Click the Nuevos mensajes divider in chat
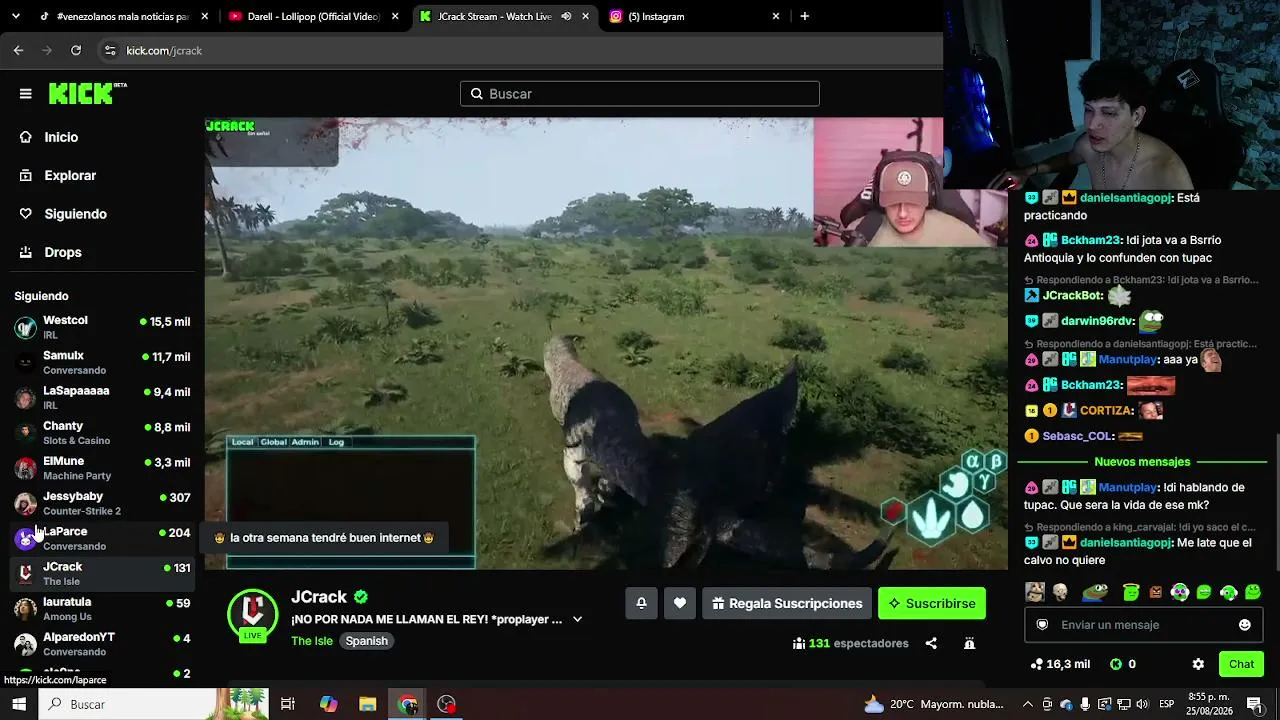Image resolution: width=1280 pixels, height=720 pixels. click(1142, 462)
